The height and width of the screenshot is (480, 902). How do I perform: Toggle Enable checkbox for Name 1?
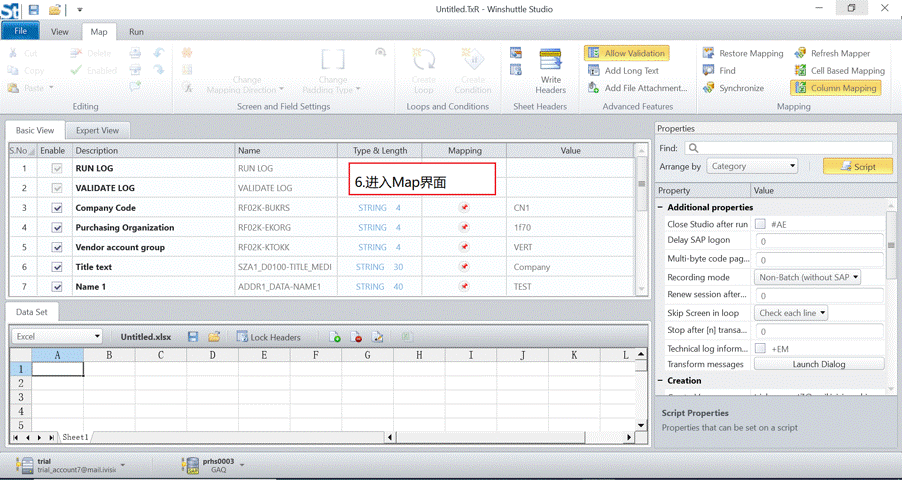[x=56, y=286]
